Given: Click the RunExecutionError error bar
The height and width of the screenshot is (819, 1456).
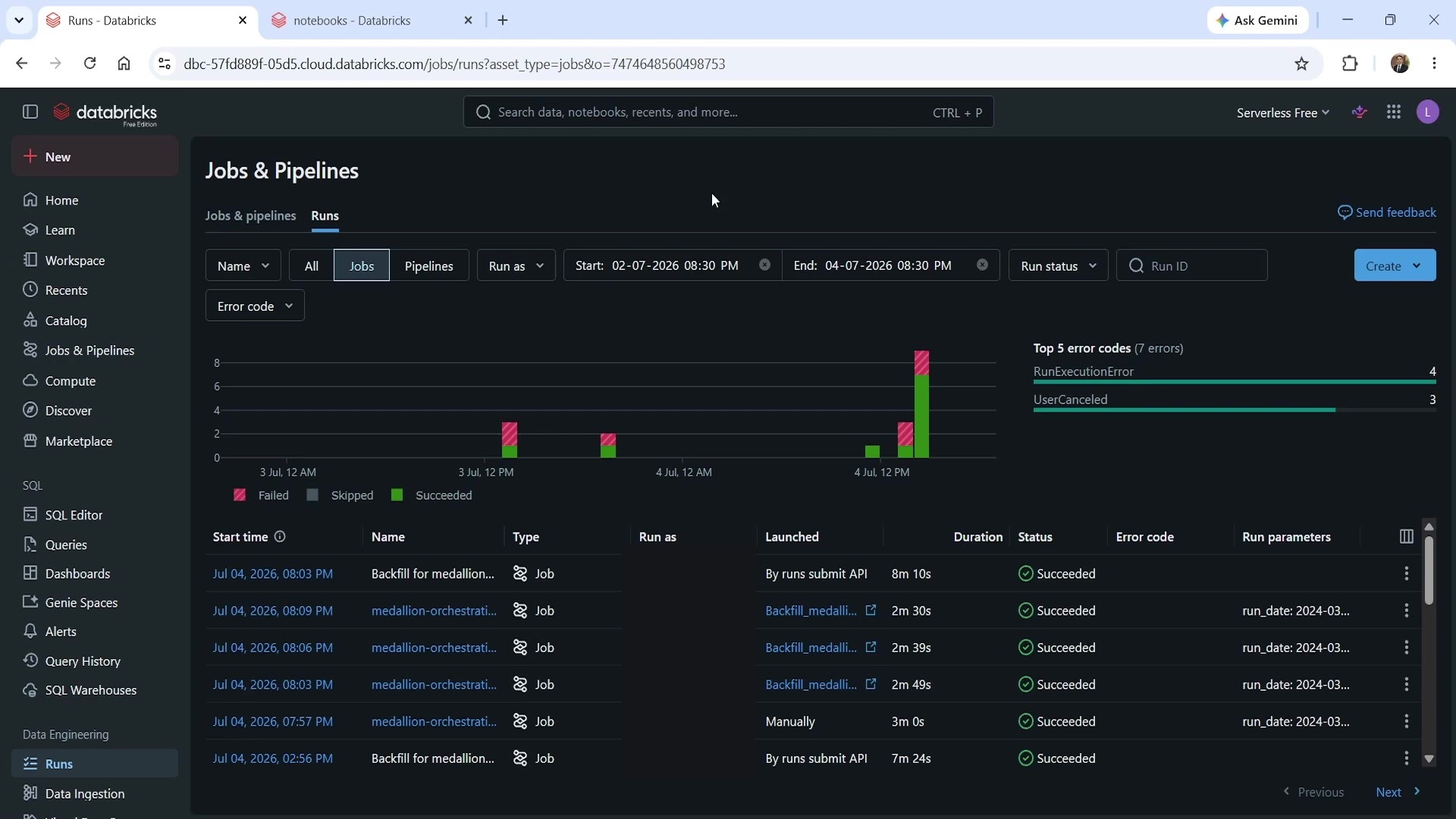Looking at the screenshot, I should (1234, 382).
